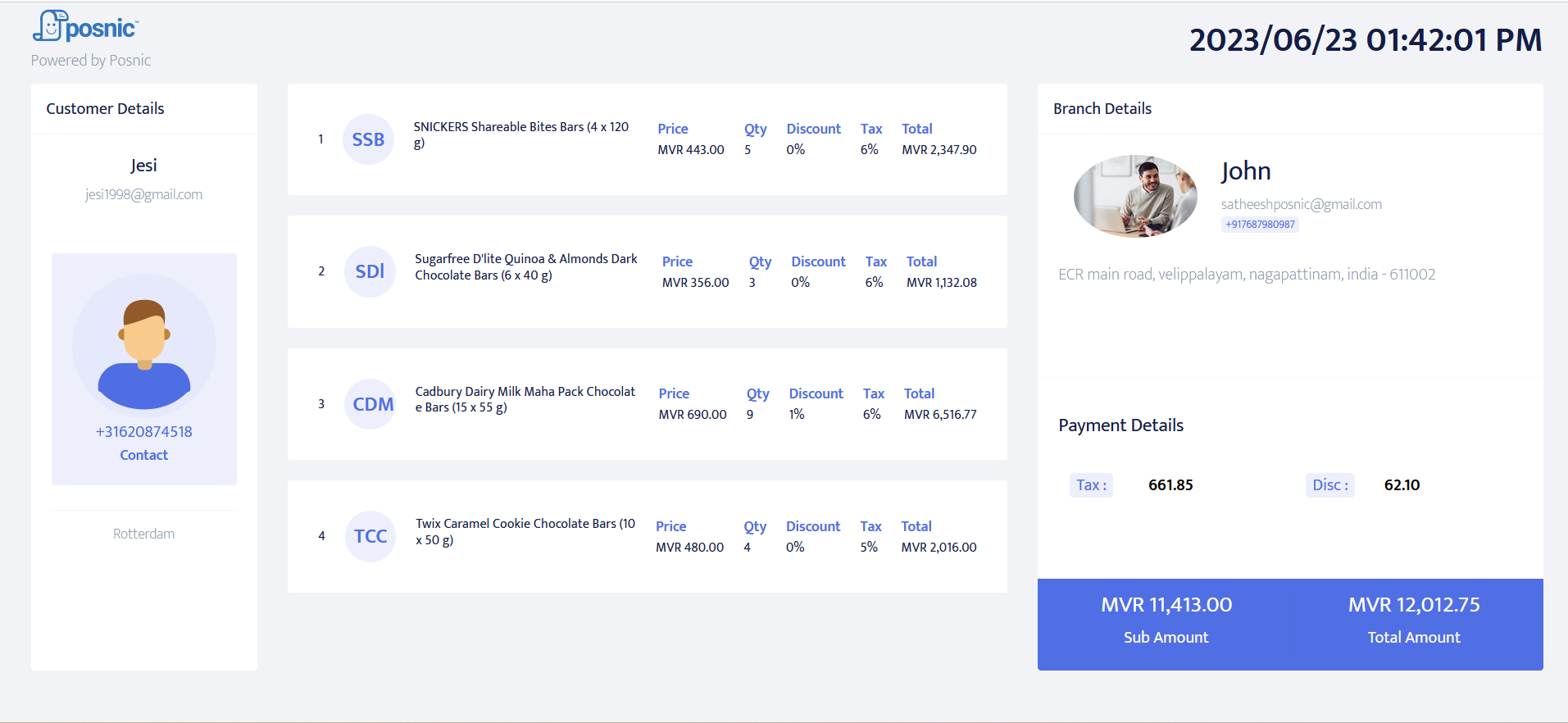
Task: Click the Posnic logo icon
Action: coord(49,26)
